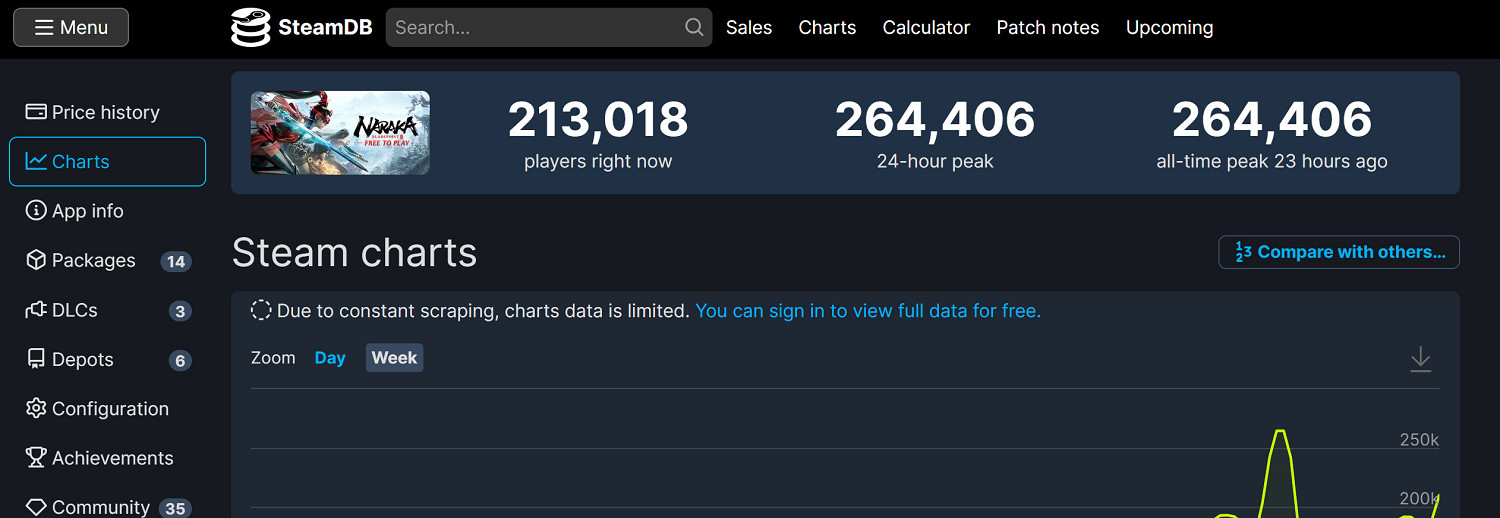Click the SteamDB logo icon
1500x518 pixels.
(250, 28)
